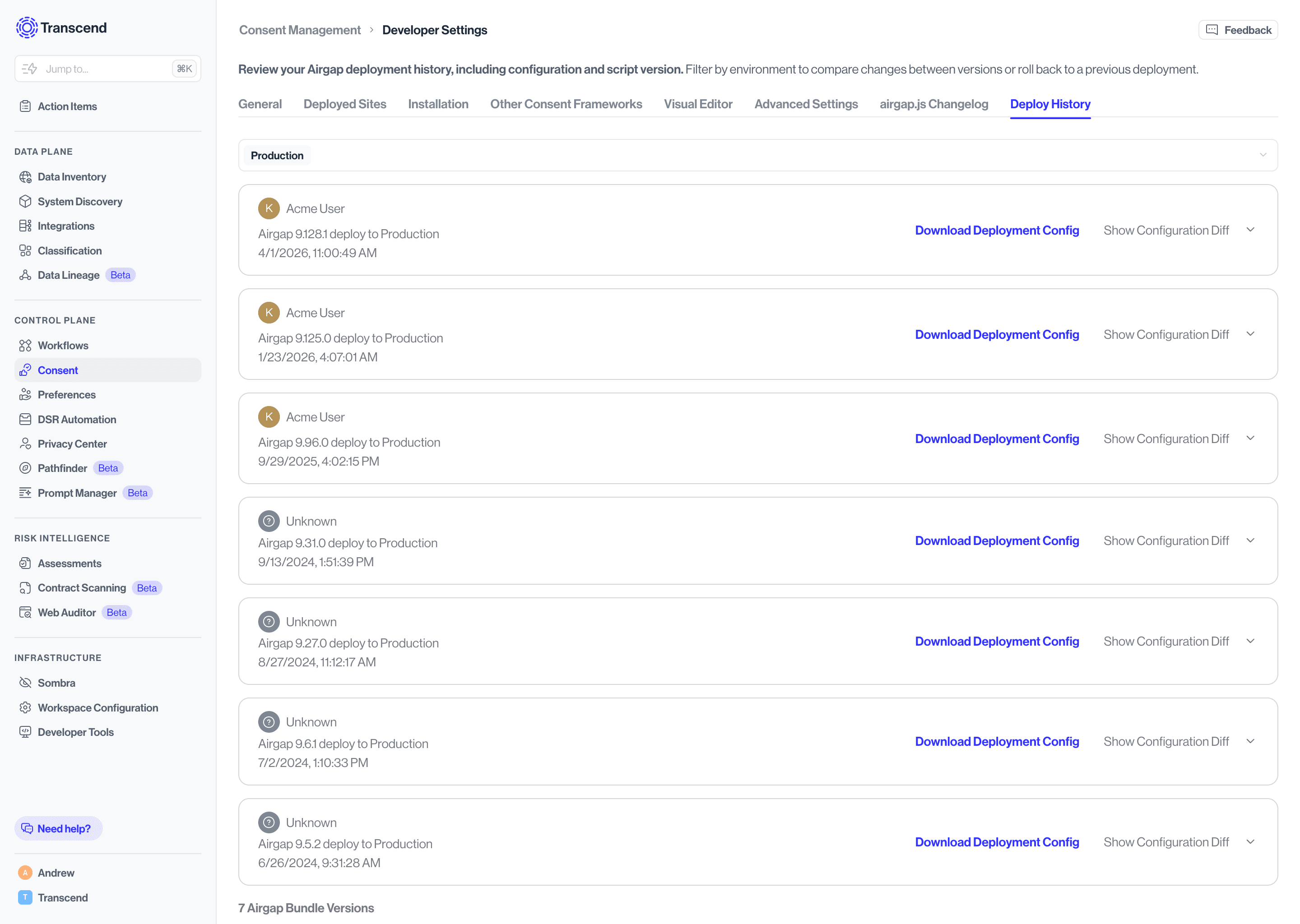Click the Unknown user icon on Airgap 9.31.0

click(269, 521)
